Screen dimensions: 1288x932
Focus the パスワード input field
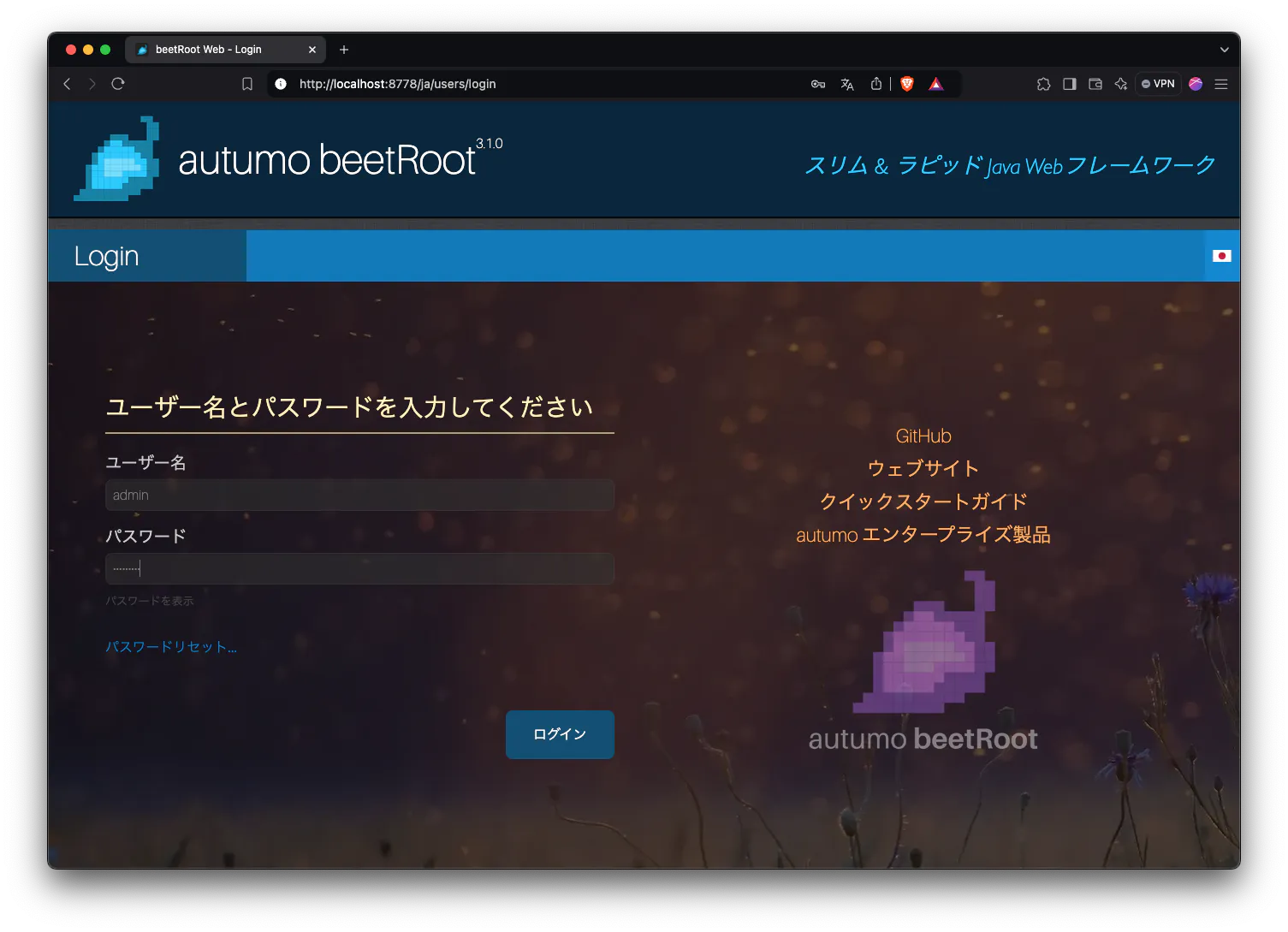click(x=359, y=568)
